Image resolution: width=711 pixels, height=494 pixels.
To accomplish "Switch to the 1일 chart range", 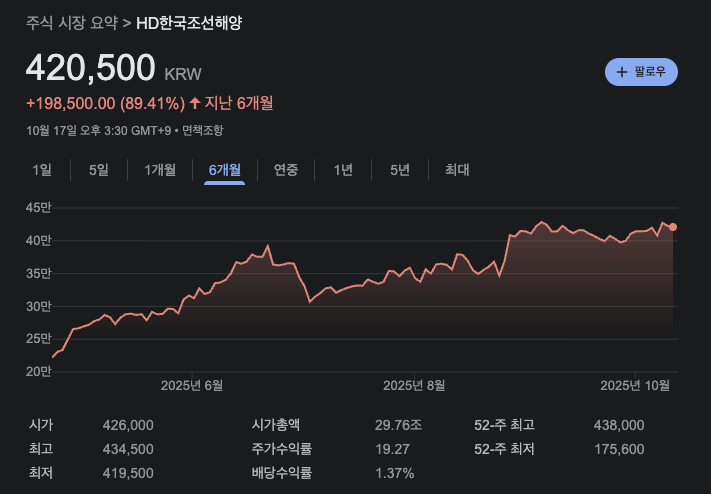I will (x=42, y=170).
